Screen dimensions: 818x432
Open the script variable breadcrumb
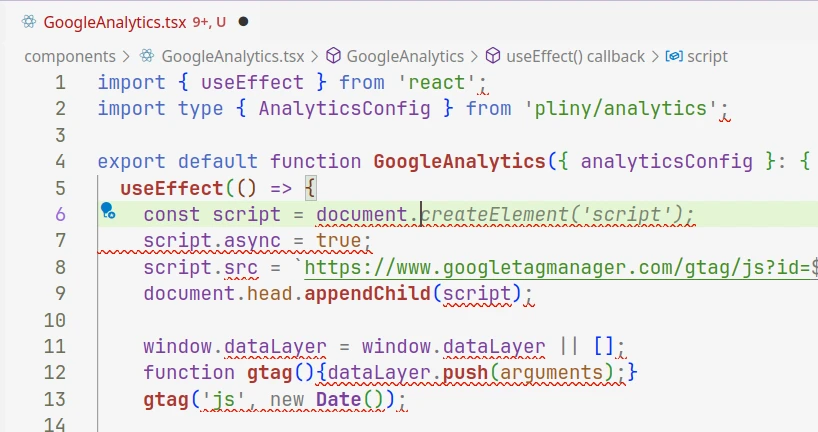click(708, 57)
